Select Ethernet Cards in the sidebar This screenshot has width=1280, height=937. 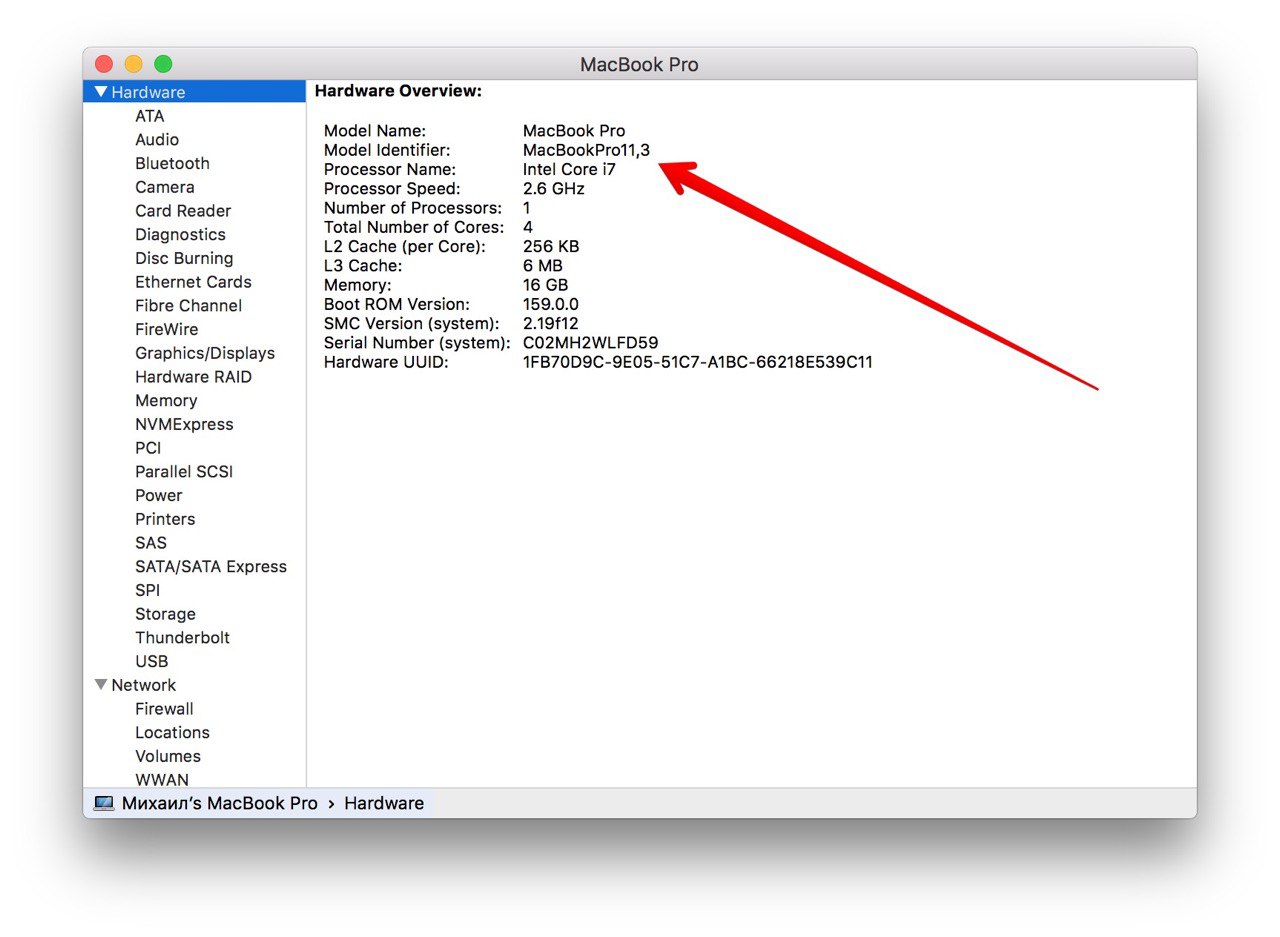[193, 282]
